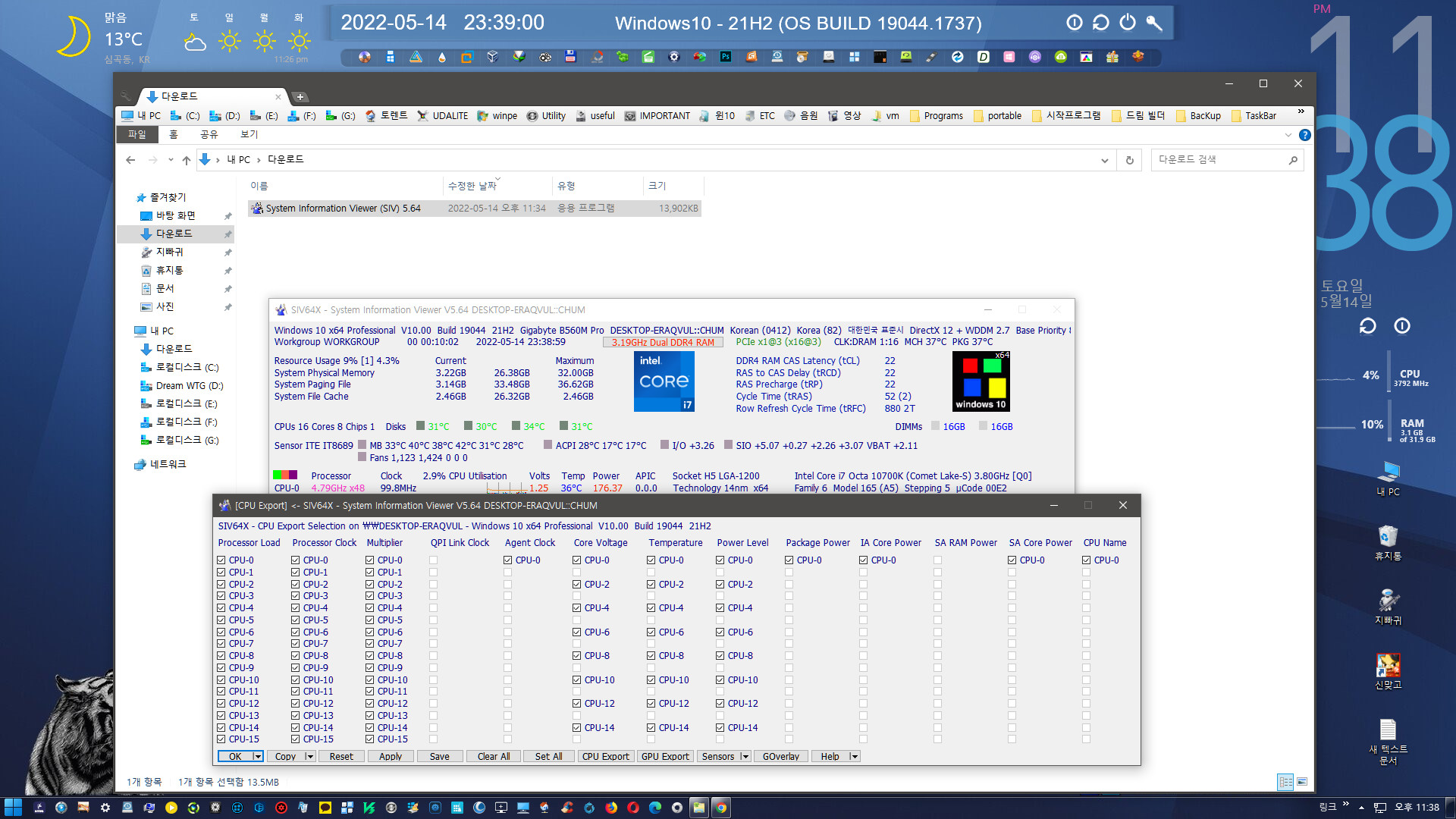1456x819 pixels.
Task: Click the GPU Export button
Action: pos(665,757)
